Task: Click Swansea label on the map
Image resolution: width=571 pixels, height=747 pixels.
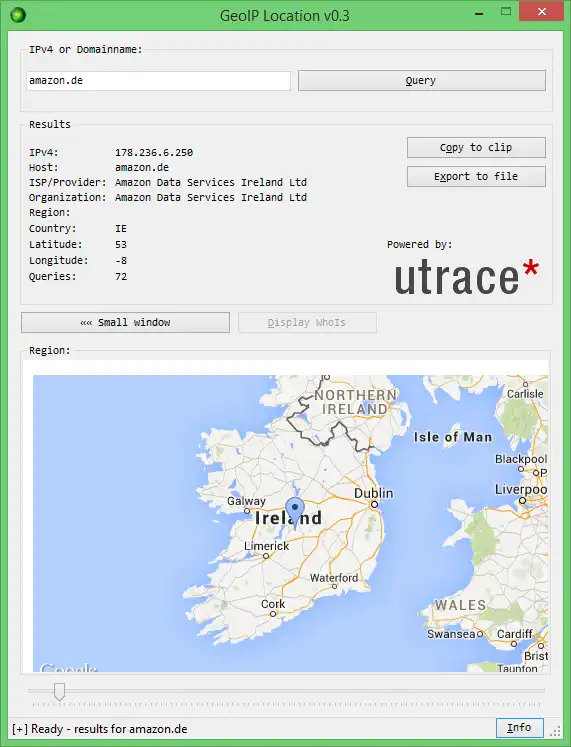Action: pos(451,634)
